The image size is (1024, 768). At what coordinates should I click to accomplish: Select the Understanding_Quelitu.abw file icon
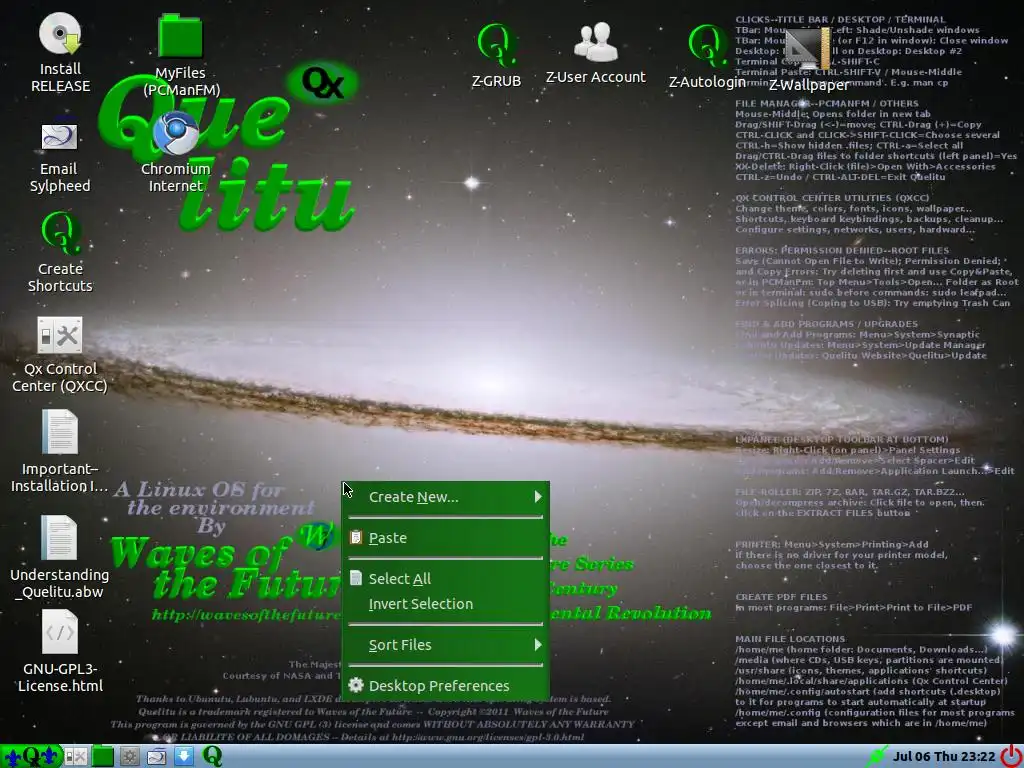click(59, 537)
